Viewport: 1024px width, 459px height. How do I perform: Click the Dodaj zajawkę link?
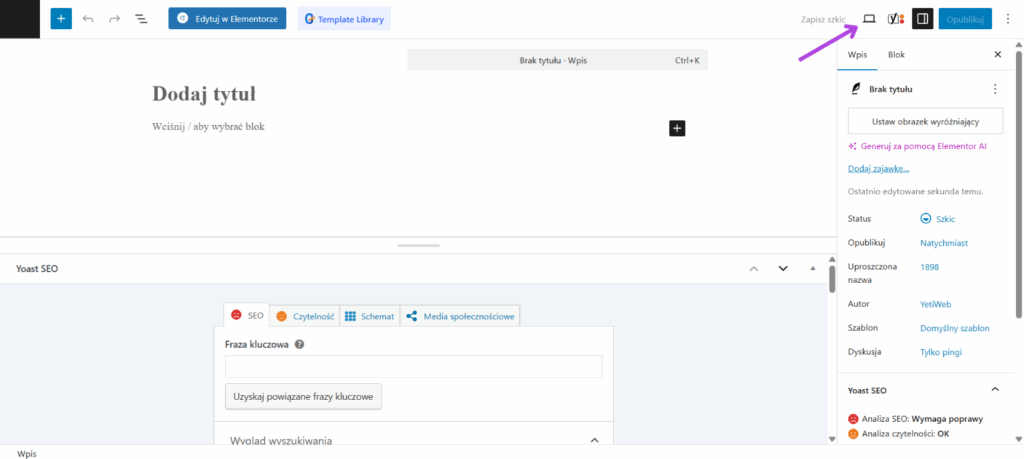coord(878,168)
